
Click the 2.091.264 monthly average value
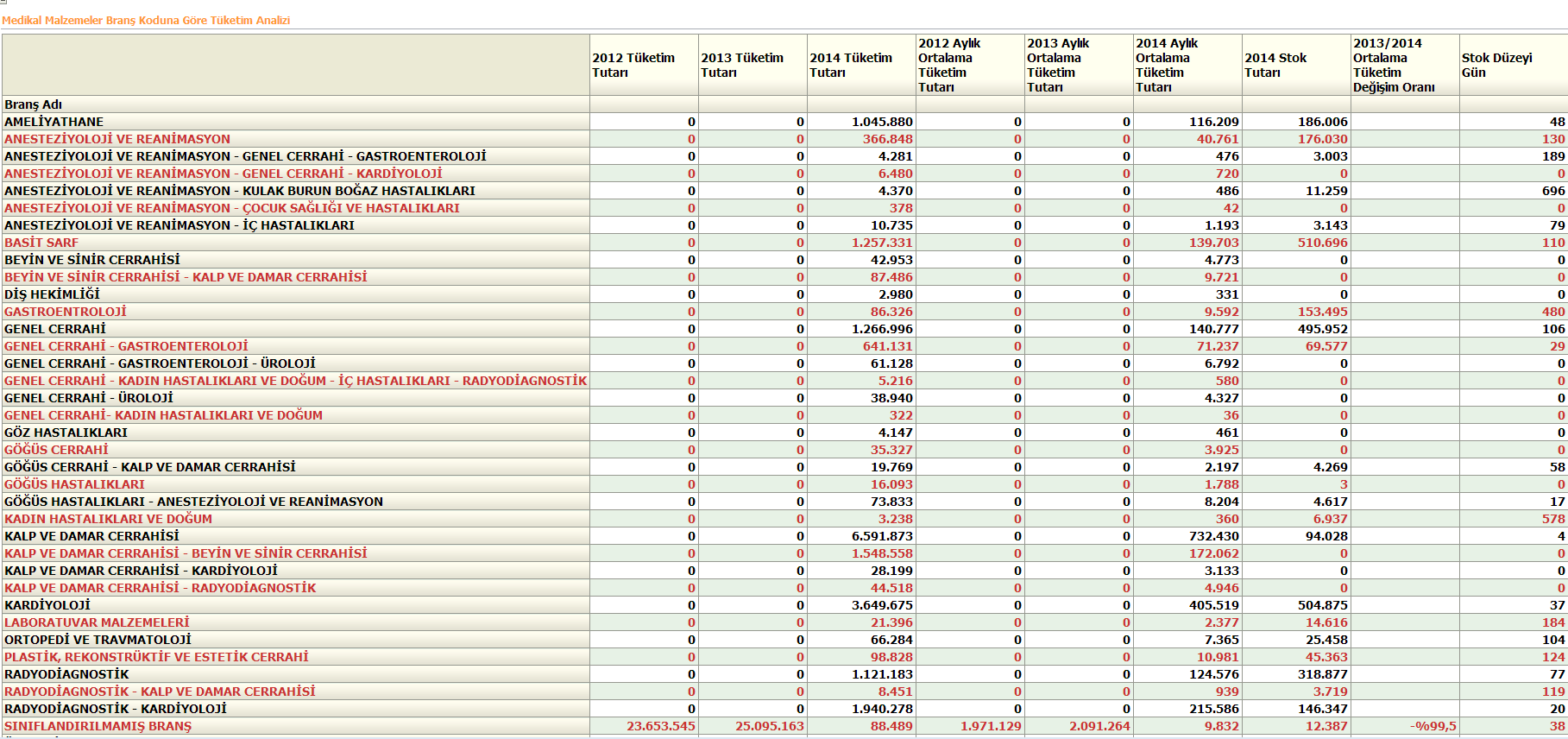pyautogui.click(x=1099, y=726)
